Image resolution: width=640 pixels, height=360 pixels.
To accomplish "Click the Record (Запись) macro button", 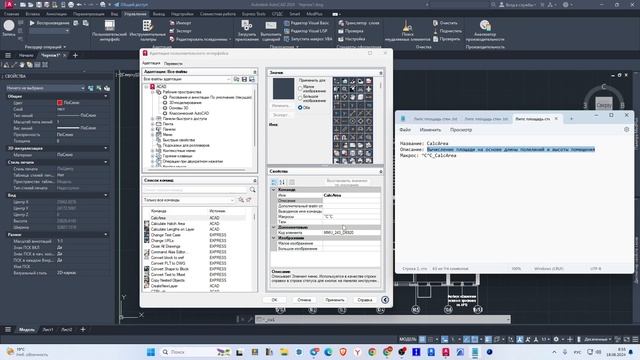I will click(x=9, y=28).
